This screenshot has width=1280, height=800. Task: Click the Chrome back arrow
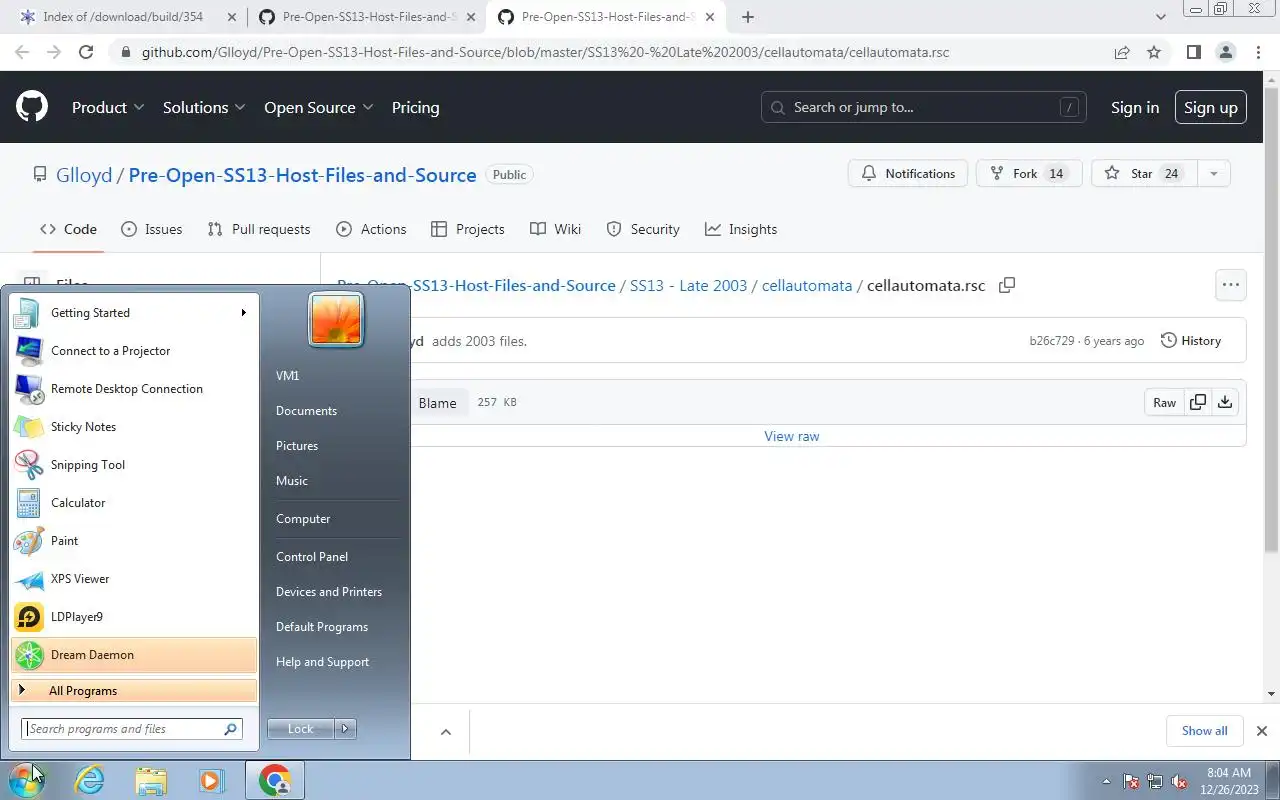coord(22,52)
